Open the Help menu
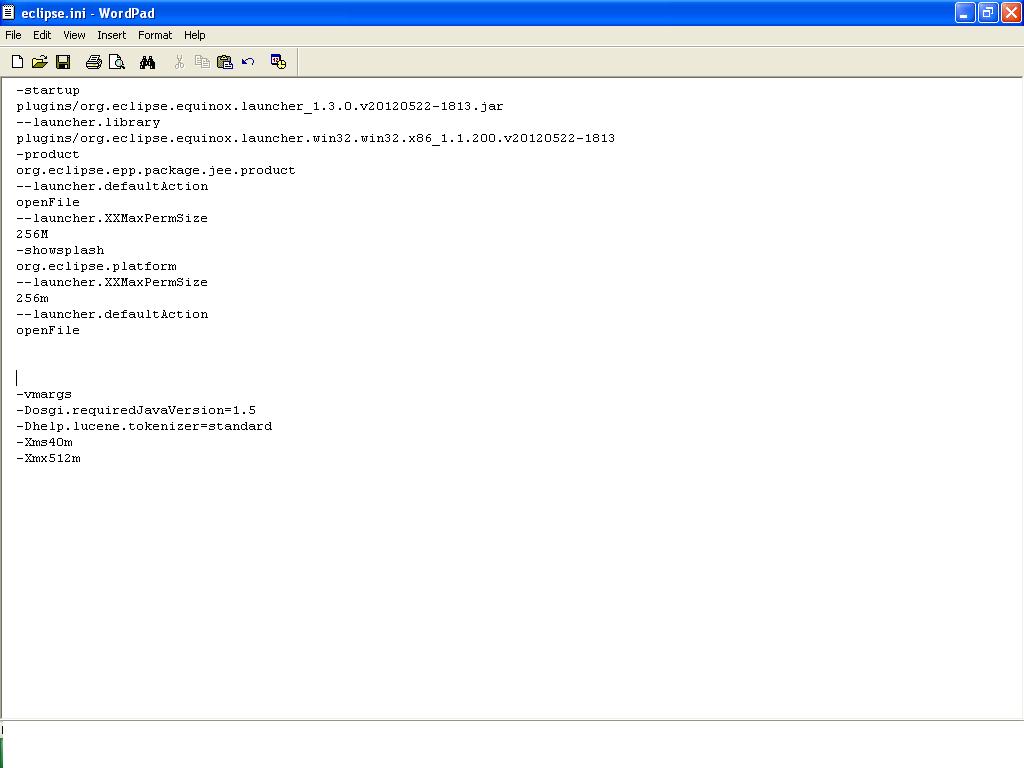Viewport: 1024px width, 768px height. tap(194, 35)
